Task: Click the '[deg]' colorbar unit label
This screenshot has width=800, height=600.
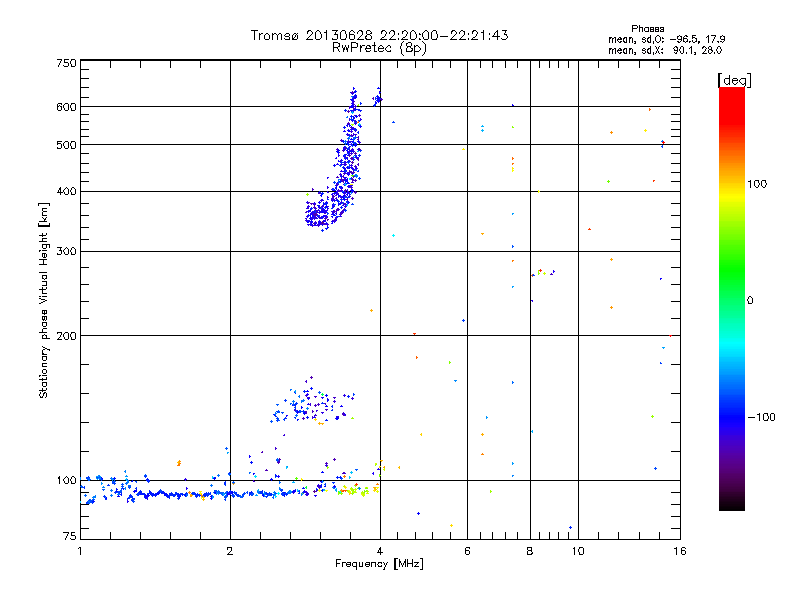Action: tap(734, 81)
